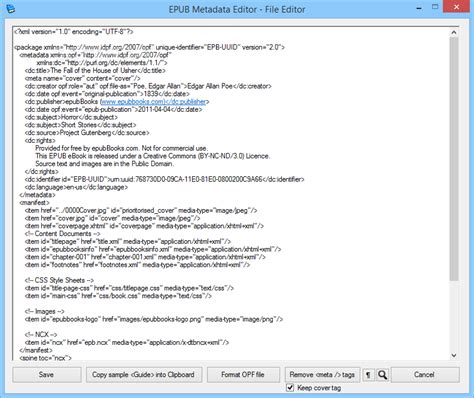This screenshot has width=474, height=398.
Task: Click Format OPF file button
Action: click(x=243, y=375)
